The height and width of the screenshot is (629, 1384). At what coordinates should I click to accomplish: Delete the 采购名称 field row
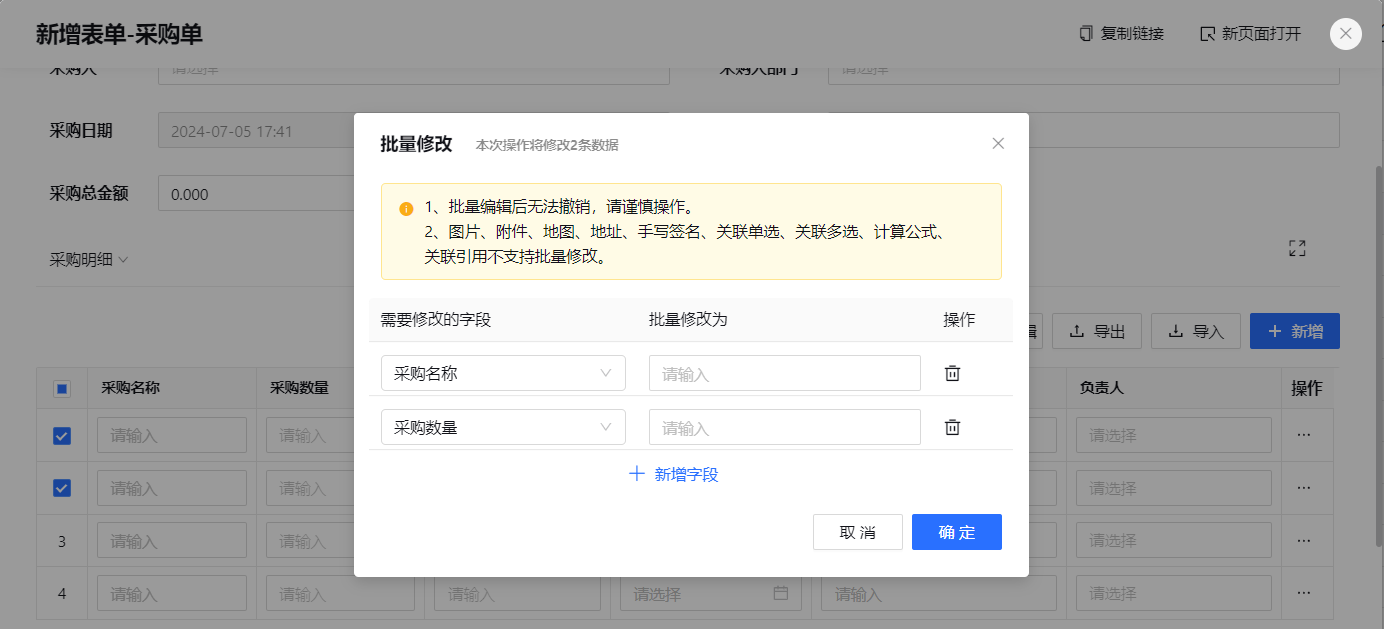coord(953,373)
